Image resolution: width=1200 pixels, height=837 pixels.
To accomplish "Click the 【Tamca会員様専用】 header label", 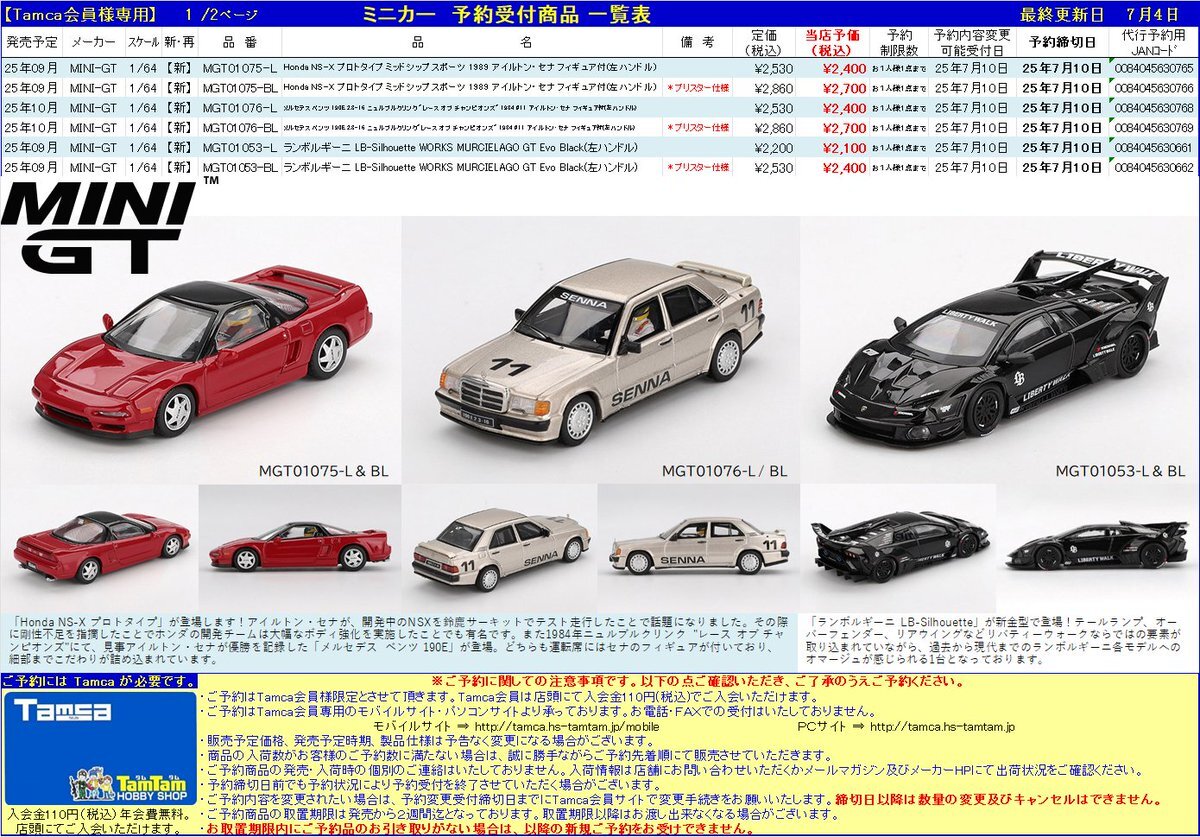I will pos(82,14).
